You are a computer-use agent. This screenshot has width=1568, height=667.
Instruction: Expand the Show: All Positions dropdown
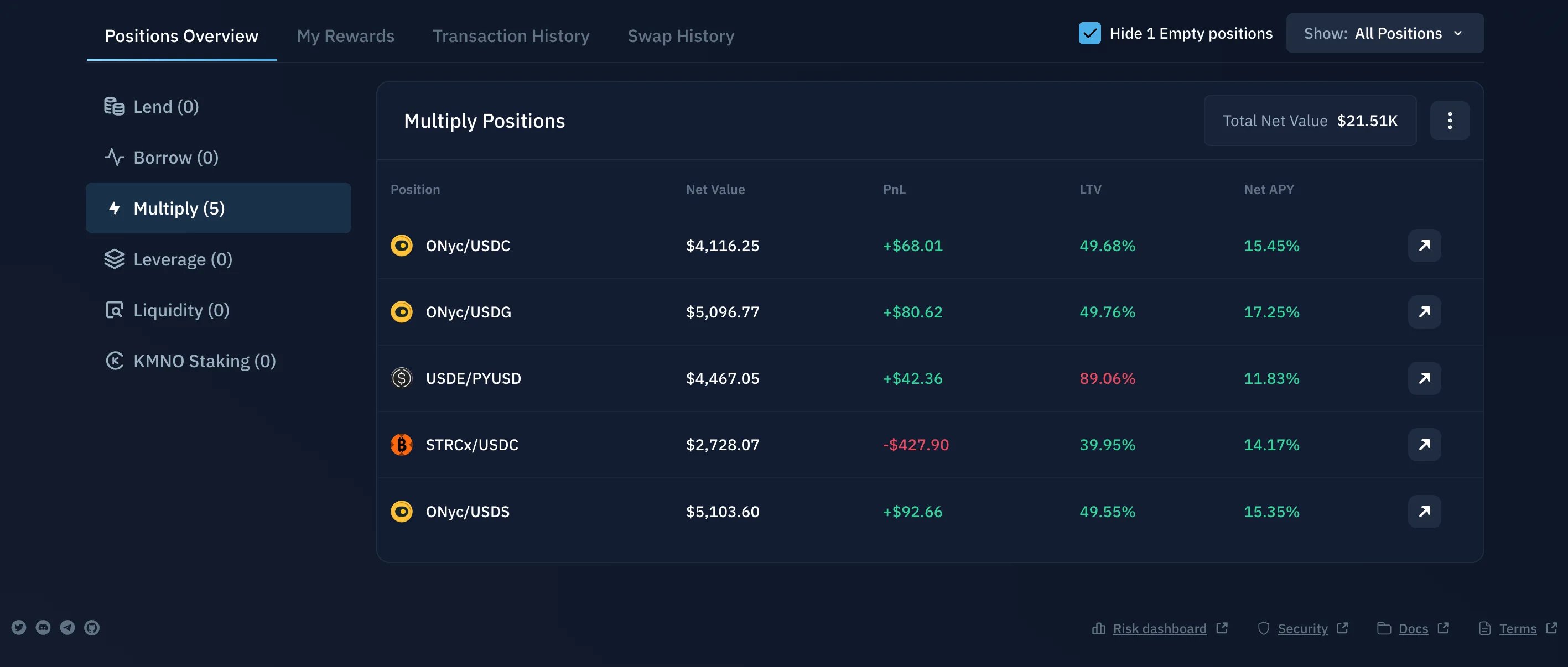click(1385, 33)
